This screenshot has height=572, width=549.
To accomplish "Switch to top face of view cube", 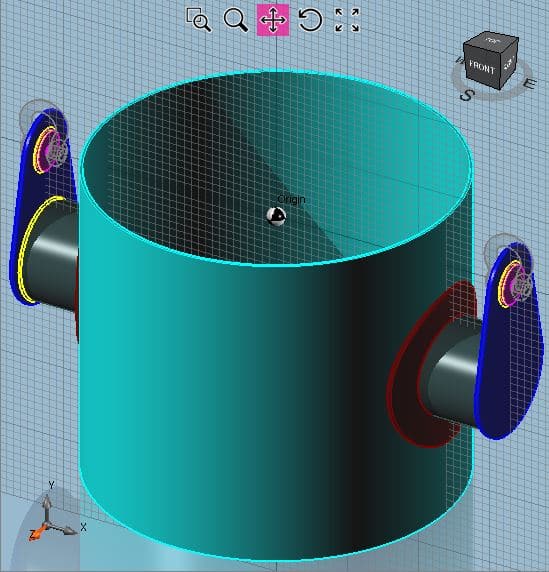I will click(492, 39).
